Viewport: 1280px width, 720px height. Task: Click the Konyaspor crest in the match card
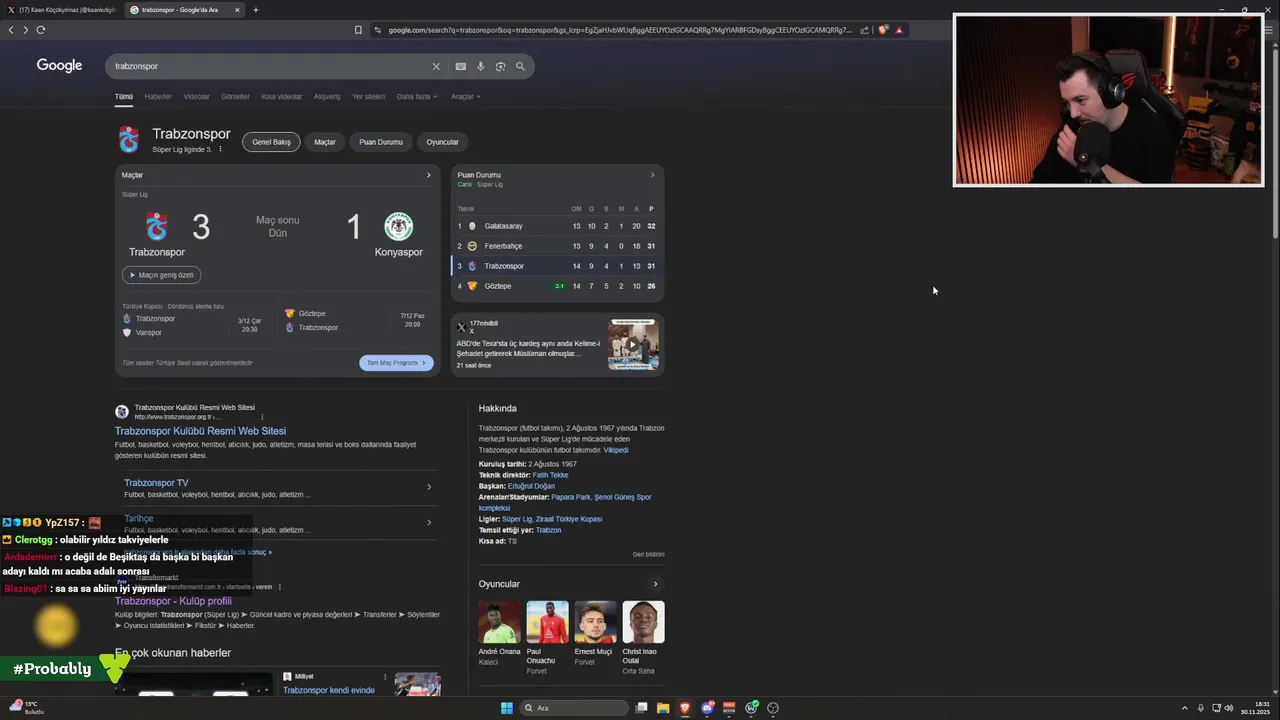pyautogui.click(x=399, y=226)
